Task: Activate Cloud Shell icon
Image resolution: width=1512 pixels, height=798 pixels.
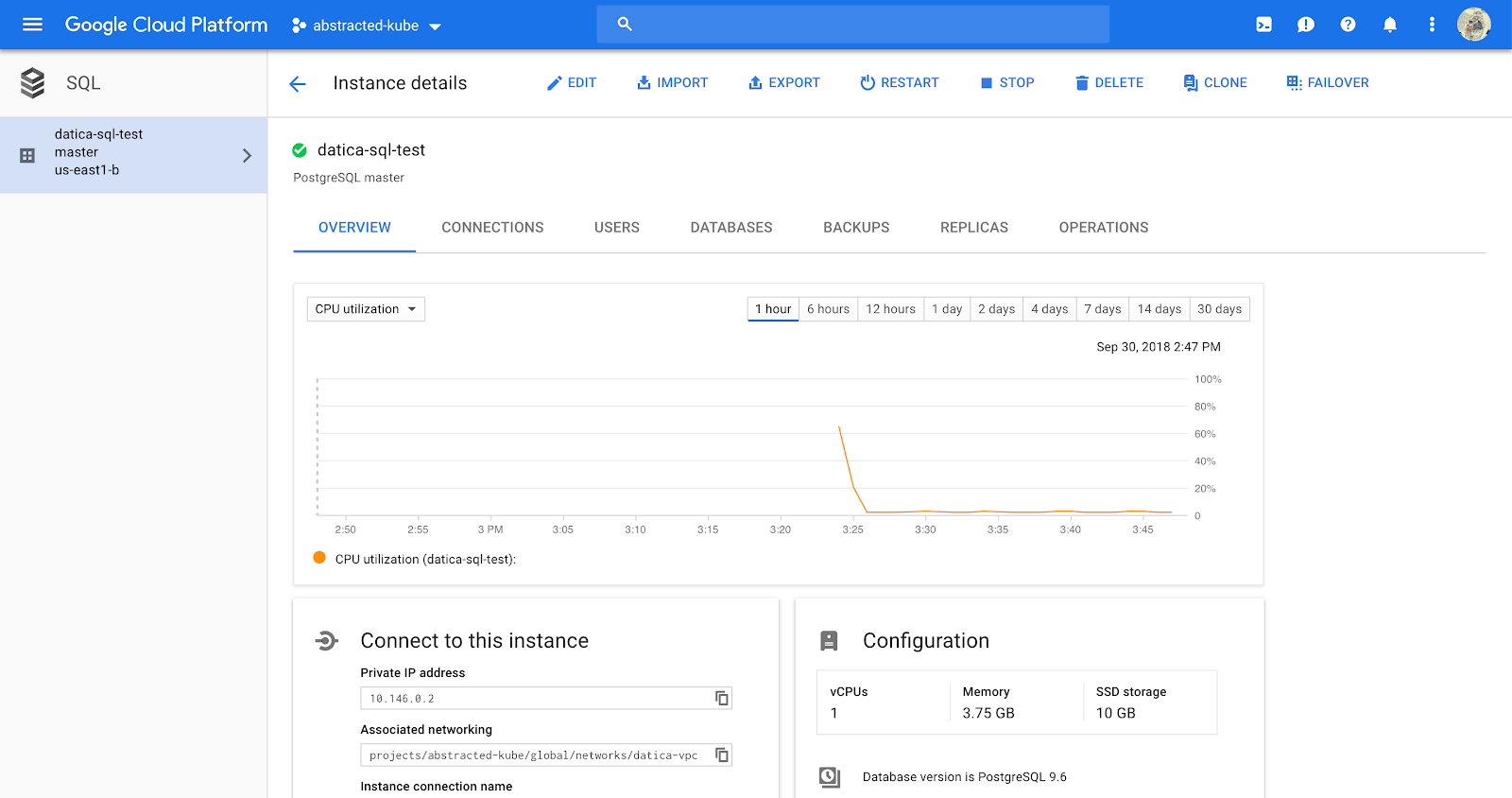Action: tap(1263, 25)
